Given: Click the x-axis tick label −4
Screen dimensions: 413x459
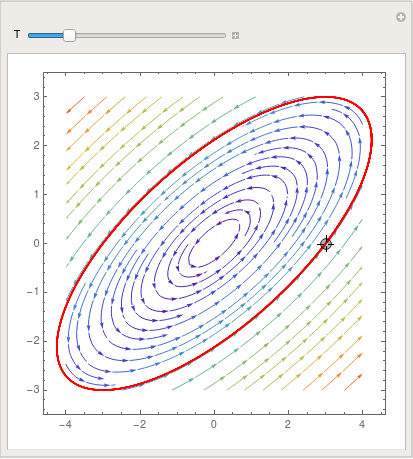Looking at the screenshot, I should coord(65,424).
